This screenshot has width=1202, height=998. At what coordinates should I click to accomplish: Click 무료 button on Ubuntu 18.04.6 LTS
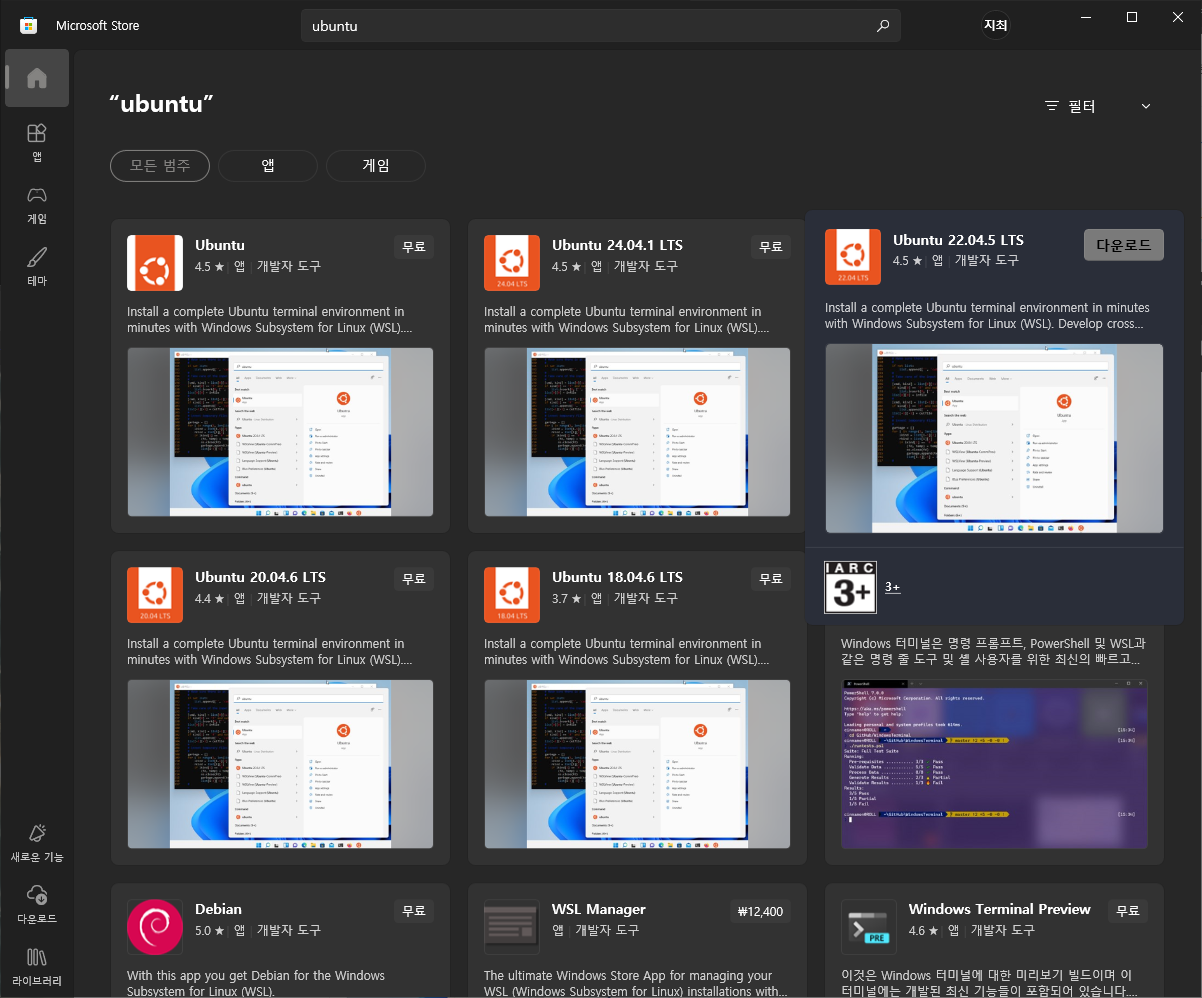[x=771, y=578]
